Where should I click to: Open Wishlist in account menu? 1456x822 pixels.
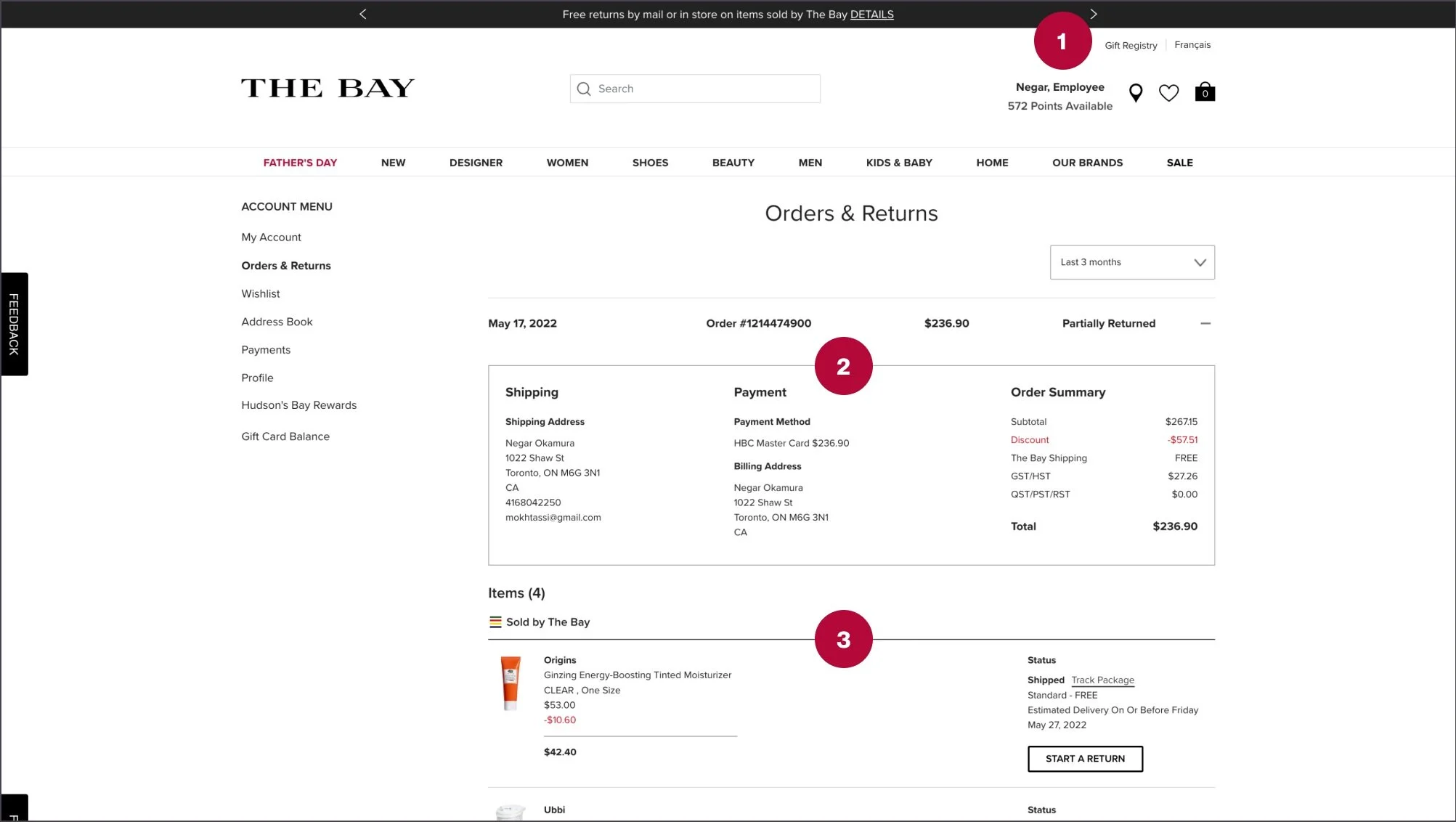coord(261,294)
